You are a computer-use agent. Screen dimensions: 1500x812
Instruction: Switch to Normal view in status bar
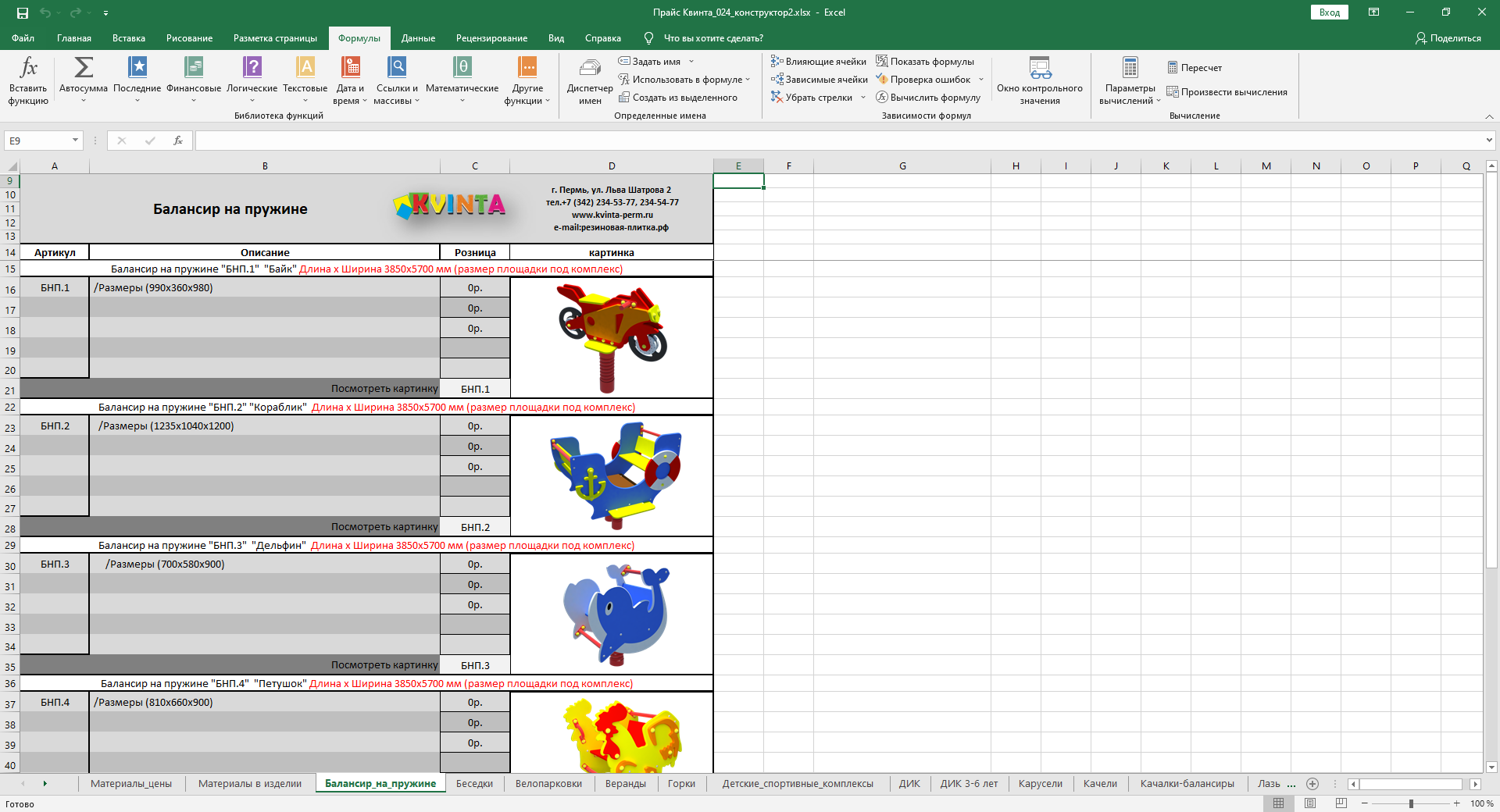coord(1278,803)
